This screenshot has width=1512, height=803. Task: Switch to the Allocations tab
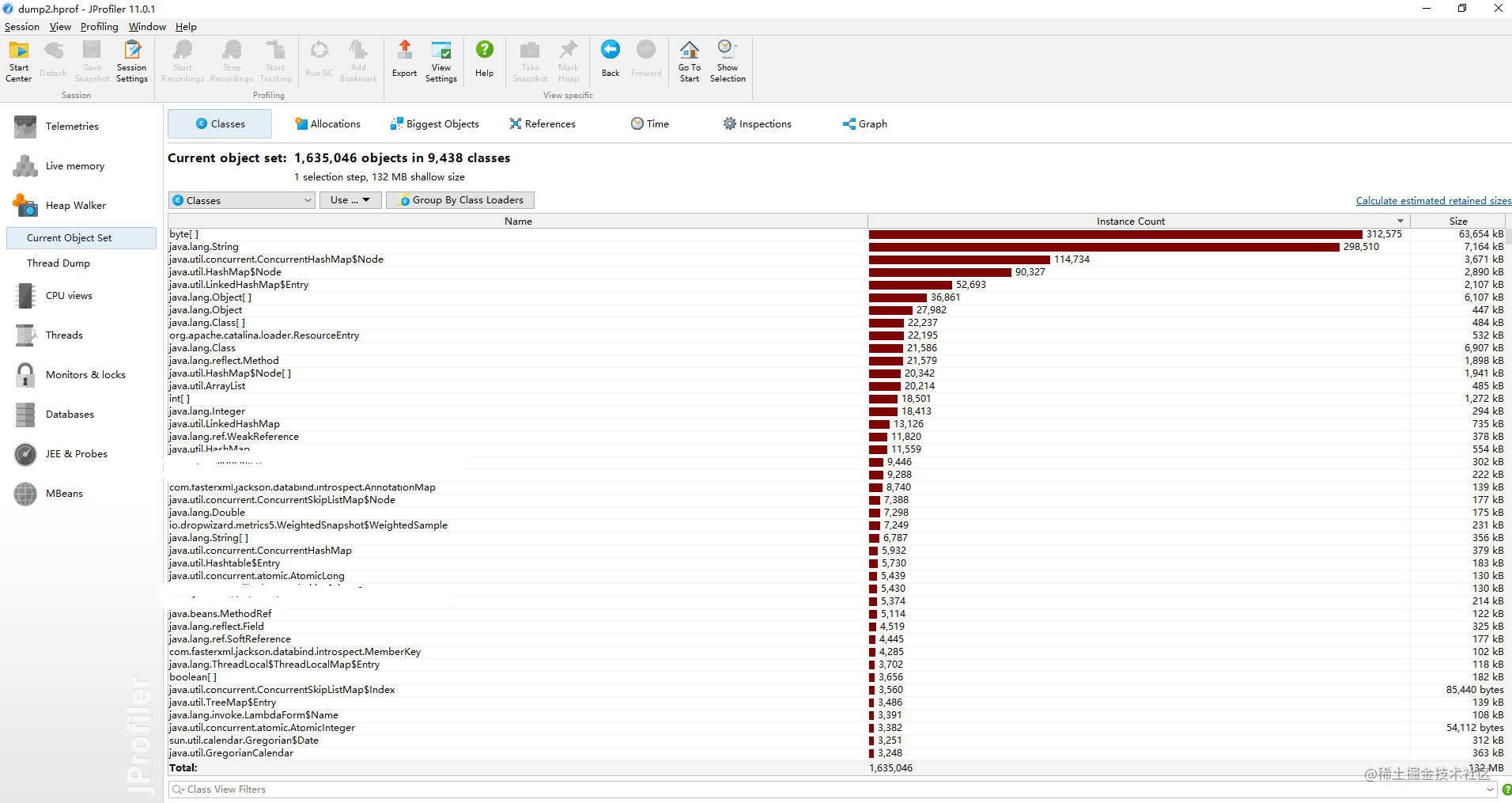327,124
